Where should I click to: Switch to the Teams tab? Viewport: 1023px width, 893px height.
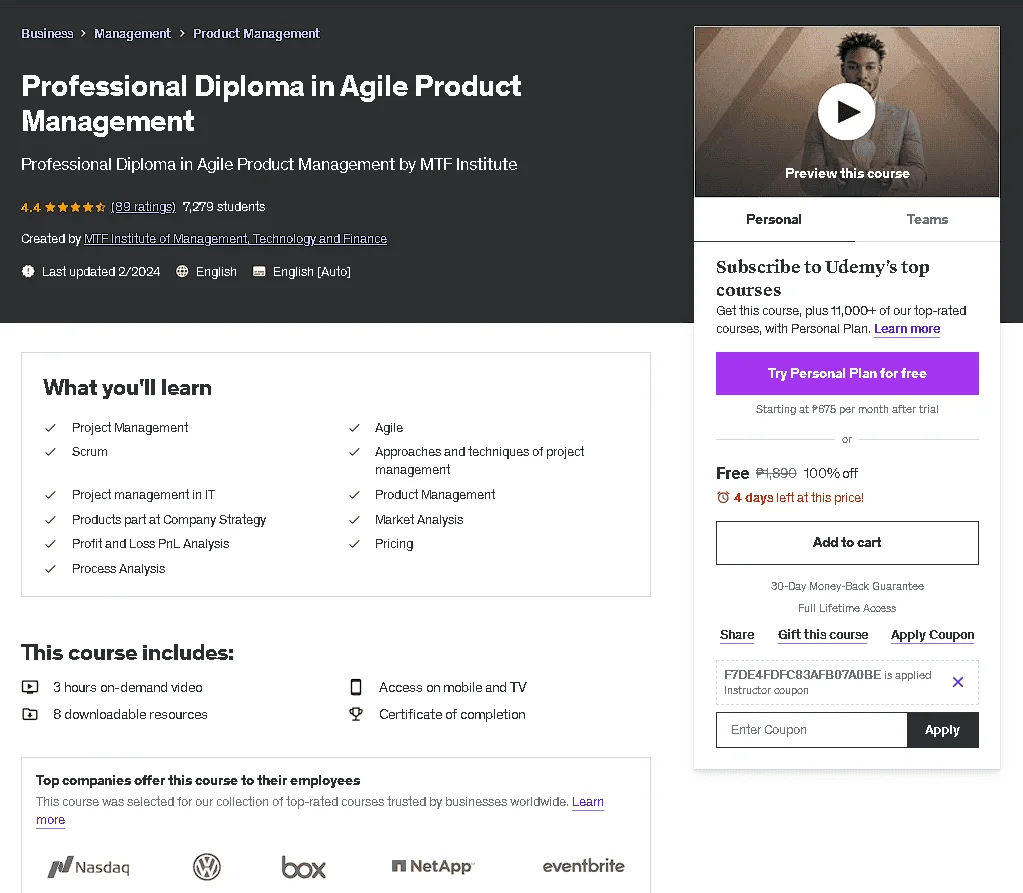926,220
